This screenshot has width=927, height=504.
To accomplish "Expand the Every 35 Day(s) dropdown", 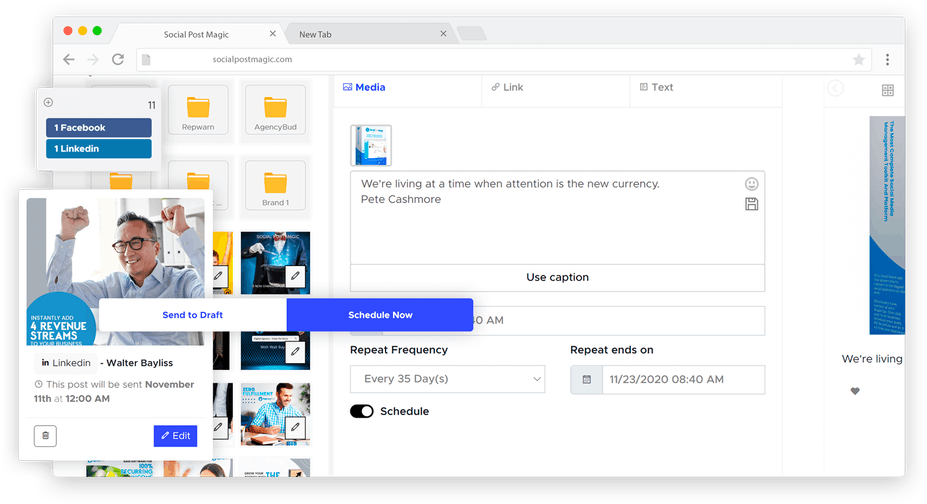I will coord(448,379).
